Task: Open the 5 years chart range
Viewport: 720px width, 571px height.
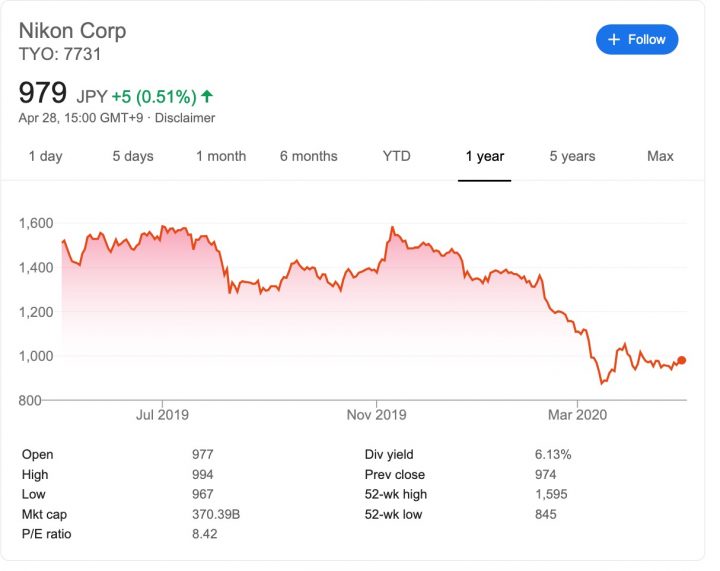Action: pyautogui.click(x=572, y=156)
